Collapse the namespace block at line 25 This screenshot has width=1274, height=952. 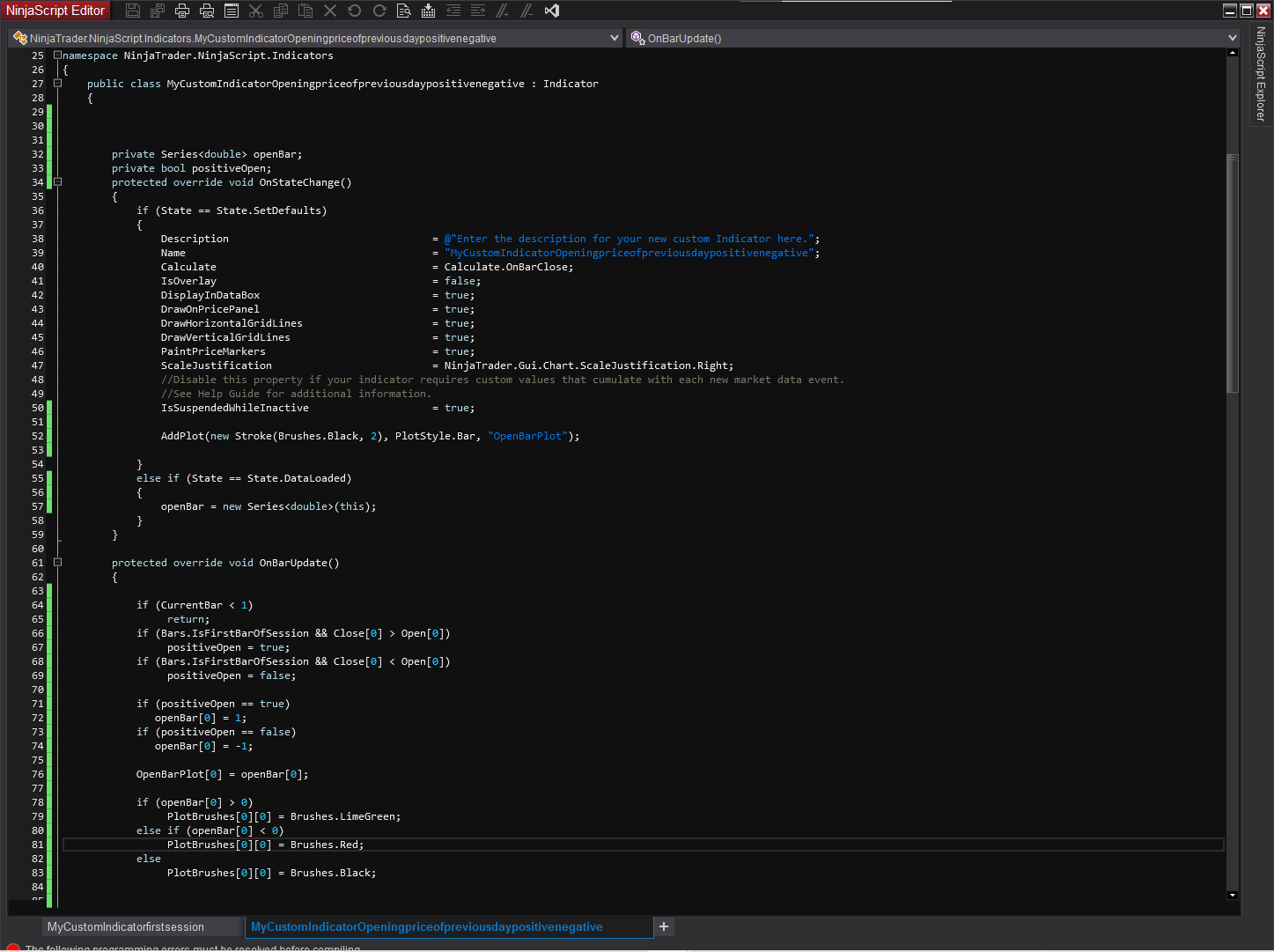point(57,55)
